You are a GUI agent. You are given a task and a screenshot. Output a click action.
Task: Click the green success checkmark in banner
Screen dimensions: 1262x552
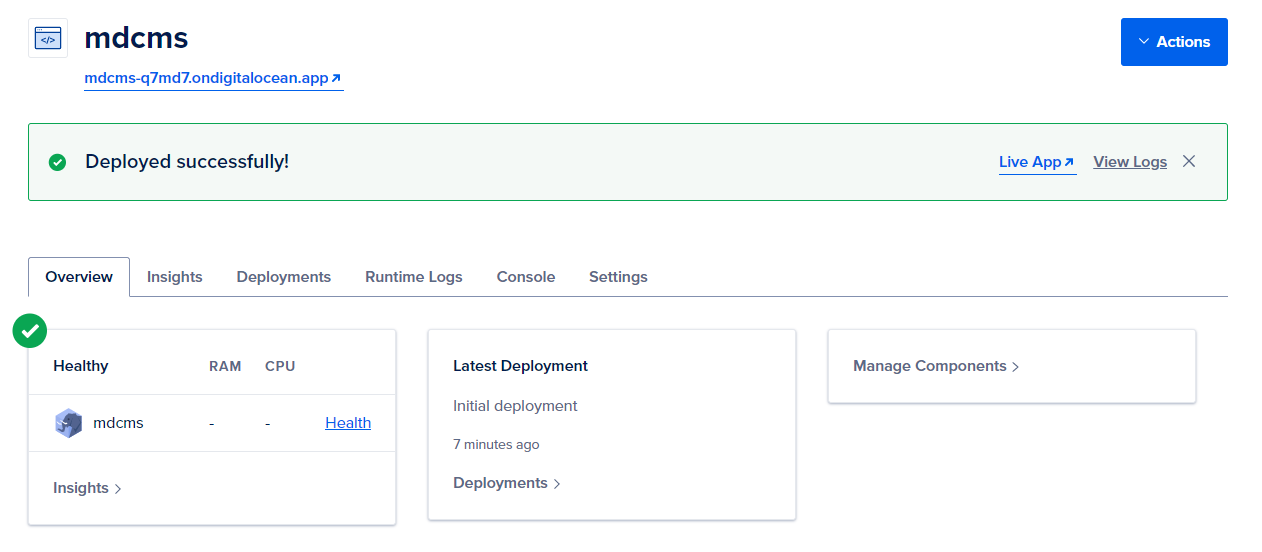click(58, 162)
